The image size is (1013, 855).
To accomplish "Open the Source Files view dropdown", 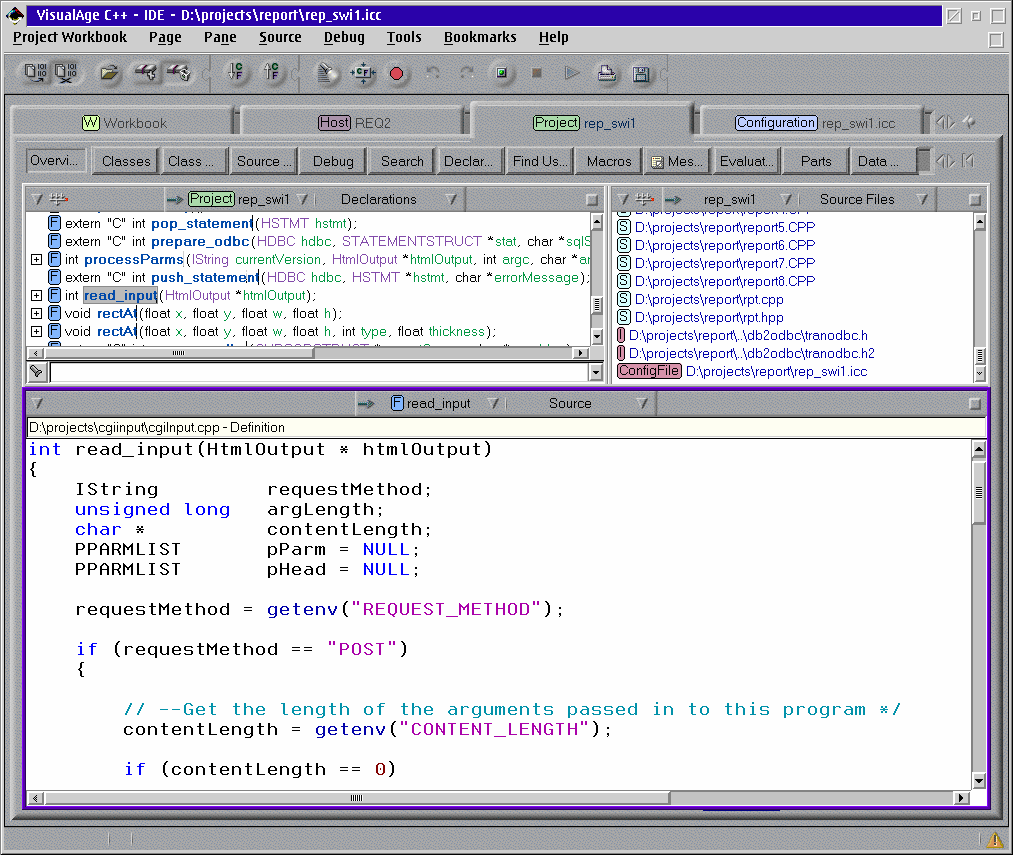I will point(922,200).
